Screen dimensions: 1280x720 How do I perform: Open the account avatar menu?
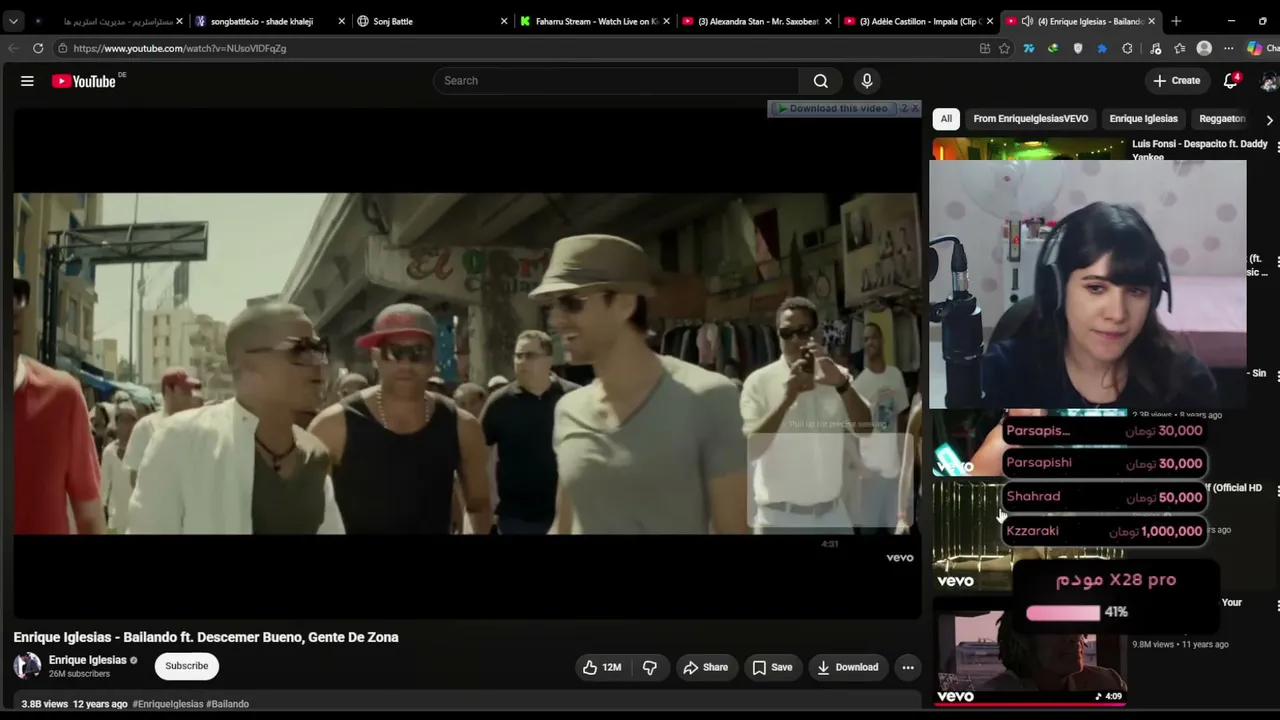(1270, 81)
